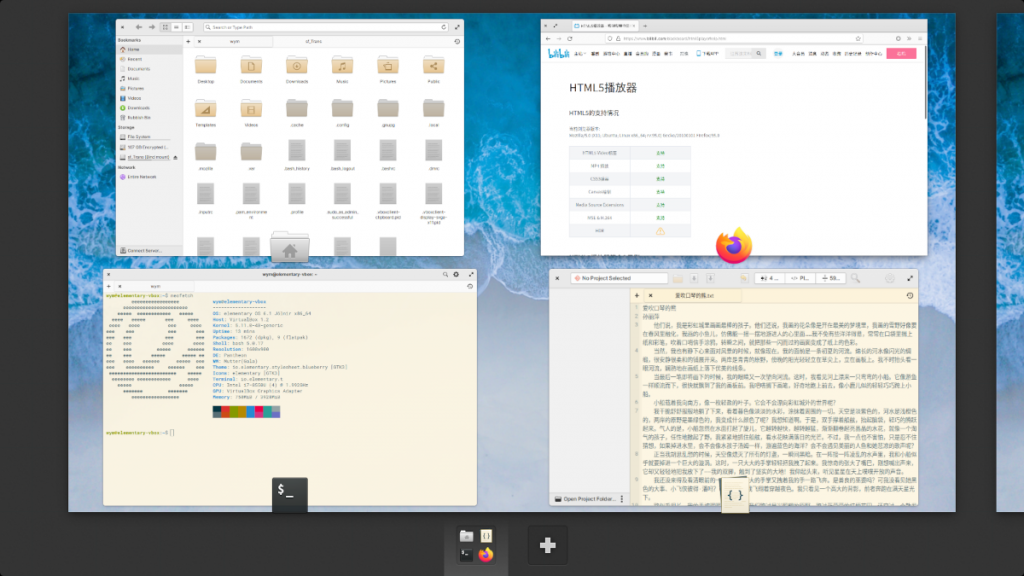1024x576 pixels.
Task: Click the search magnifier in Code's toolbar
Action: click(856, 278)
